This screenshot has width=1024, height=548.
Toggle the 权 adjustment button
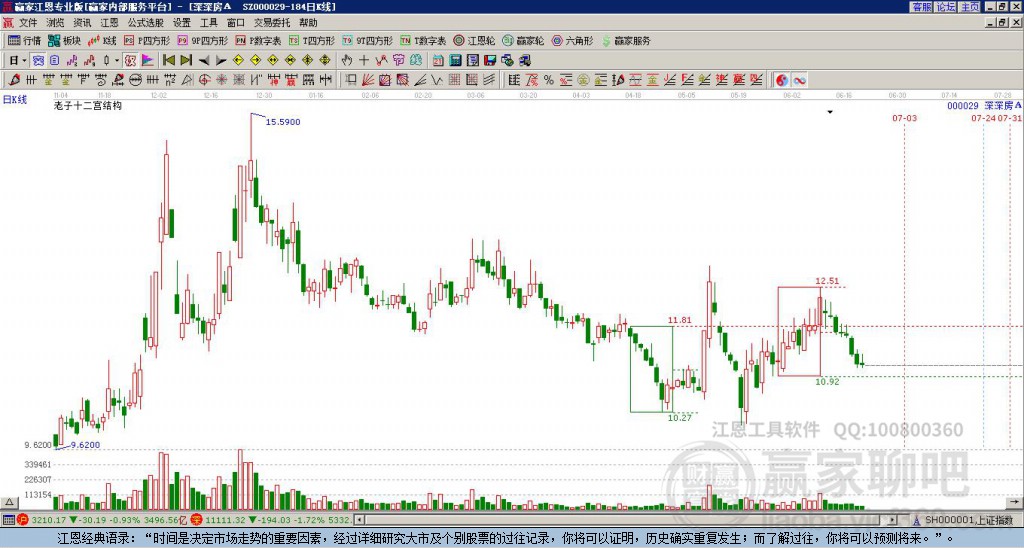130,61
